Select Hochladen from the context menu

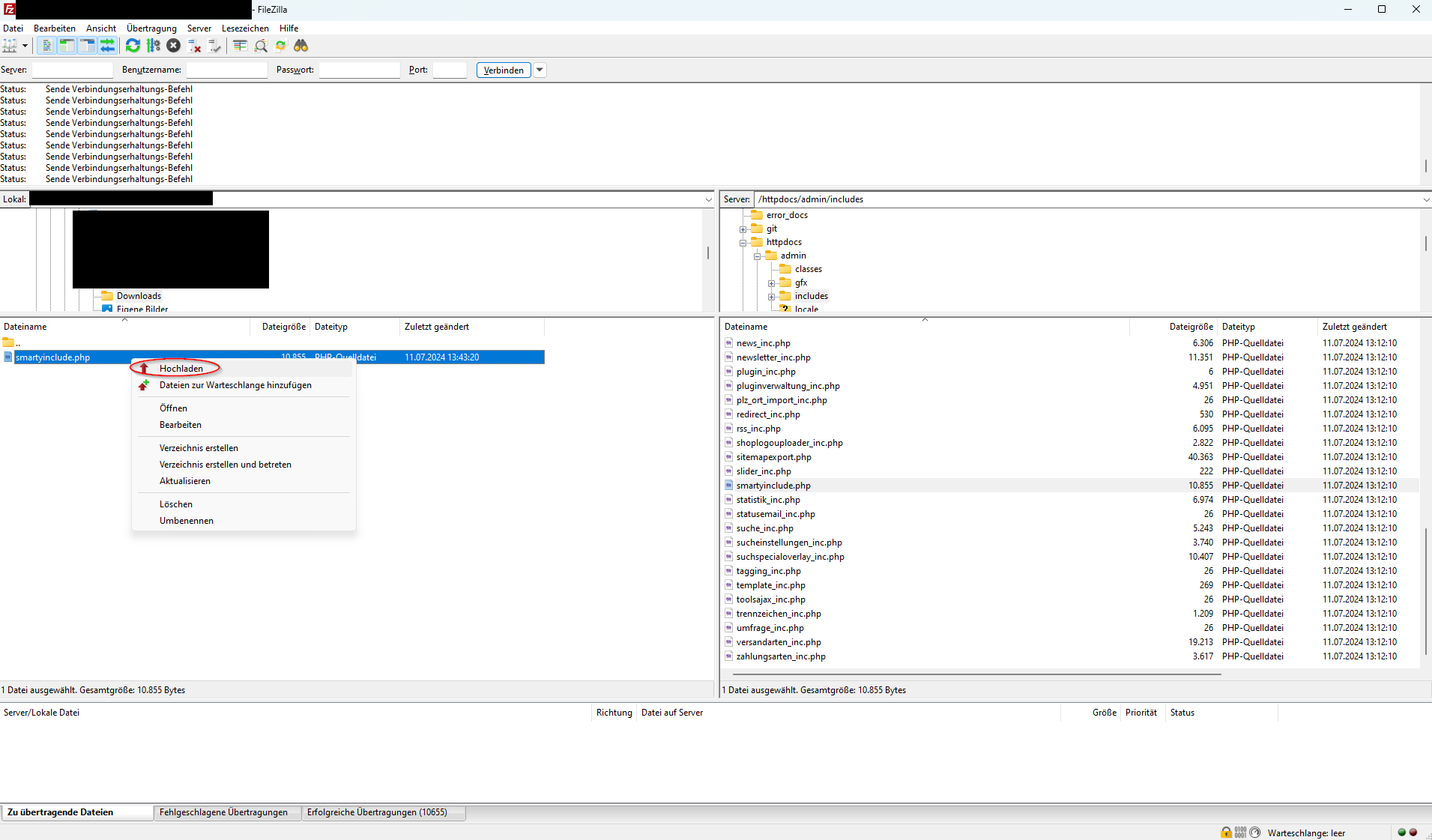181,368
